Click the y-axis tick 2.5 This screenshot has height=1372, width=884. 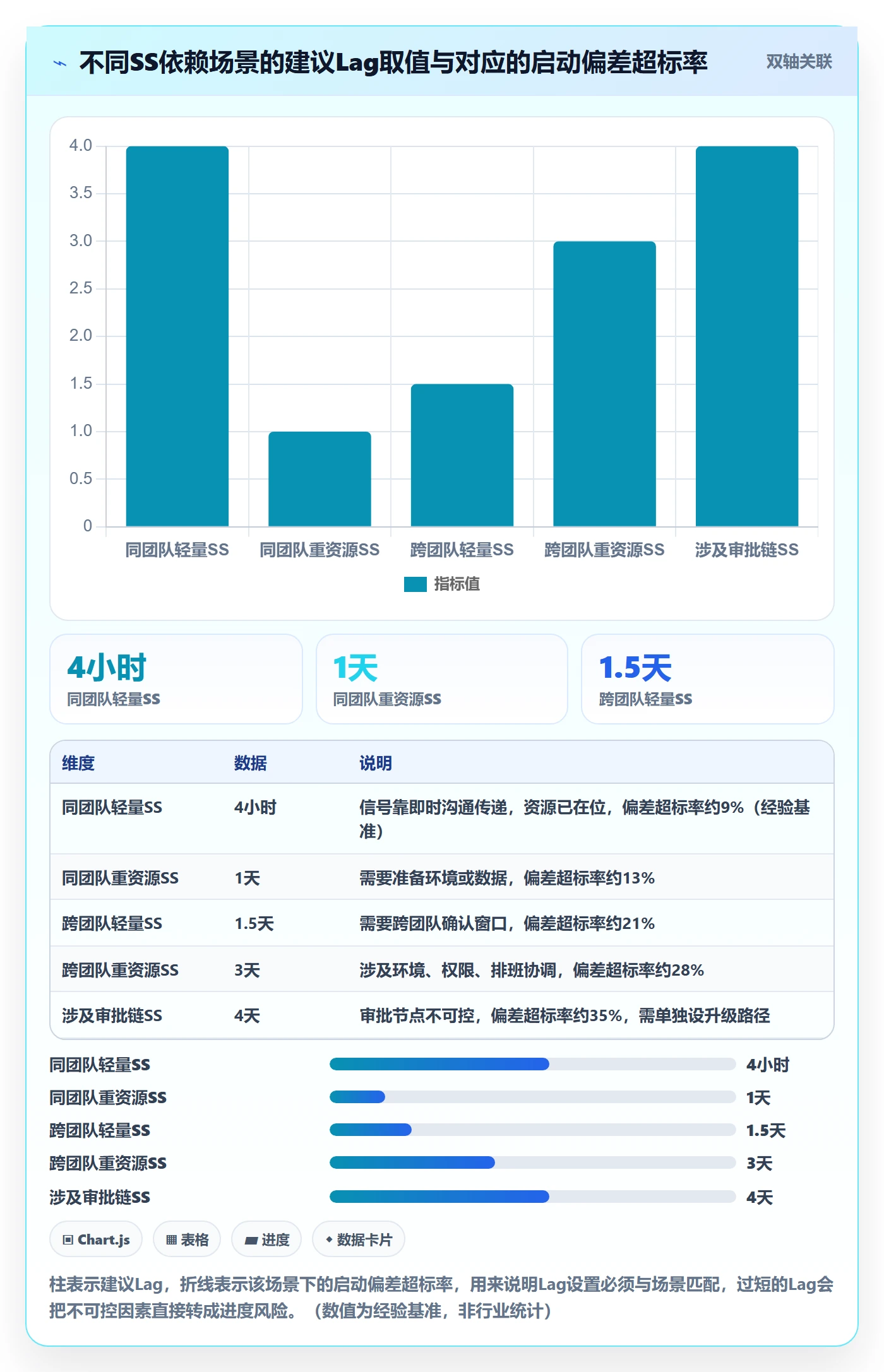(x=81, y=288)
